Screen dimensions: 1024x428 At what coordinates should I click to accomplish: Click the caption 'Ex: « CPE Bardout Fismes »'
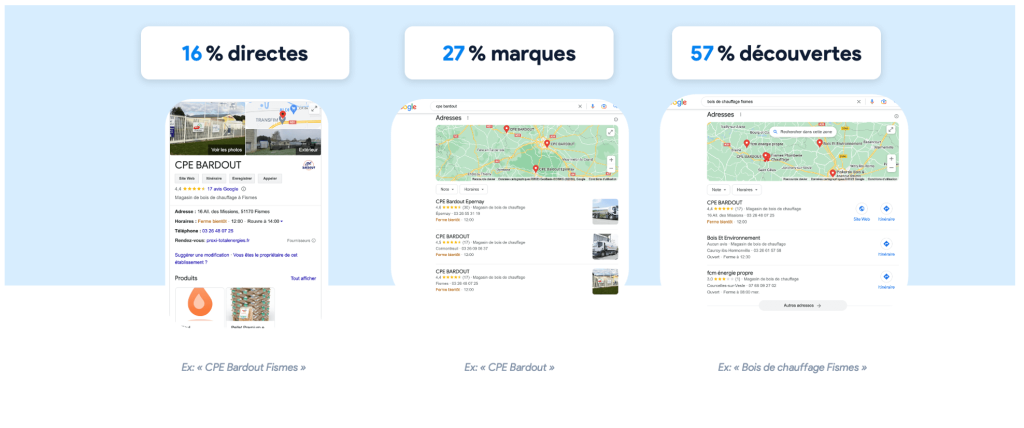[x=244, y=367]
